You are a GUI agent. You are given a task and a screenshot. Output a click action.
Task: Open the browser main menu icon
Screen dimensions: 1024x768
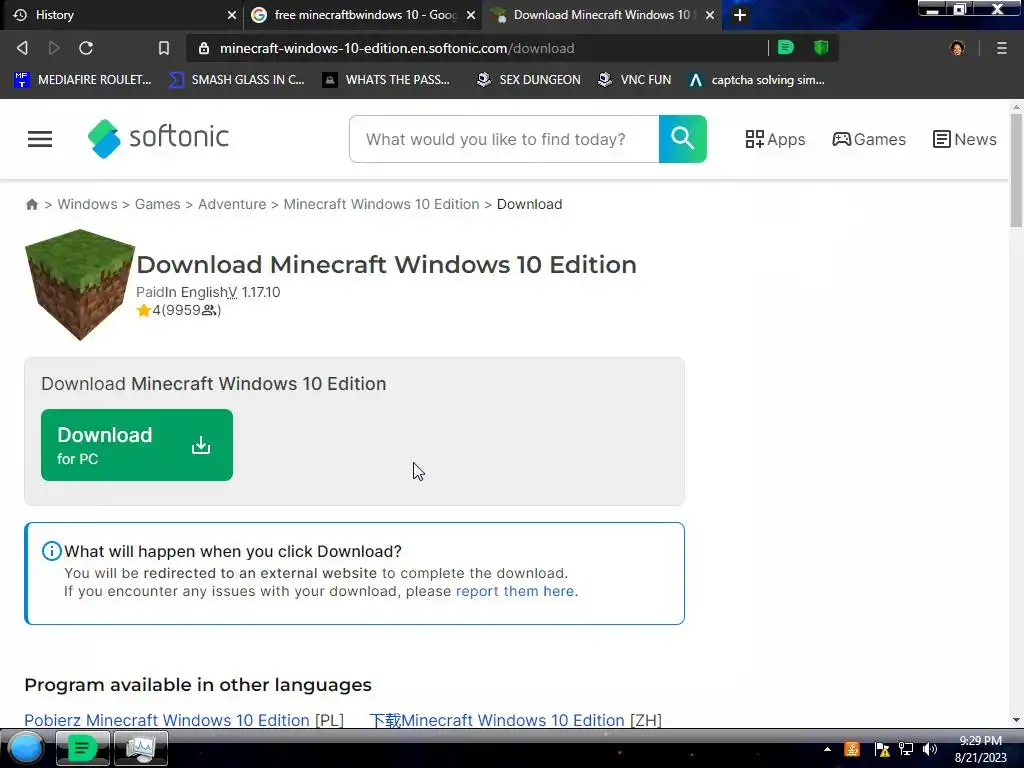[1001, 48]
